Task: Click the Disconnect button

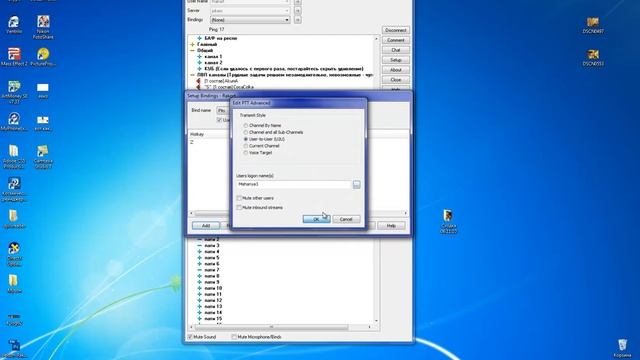Action: tap(396, 30)
